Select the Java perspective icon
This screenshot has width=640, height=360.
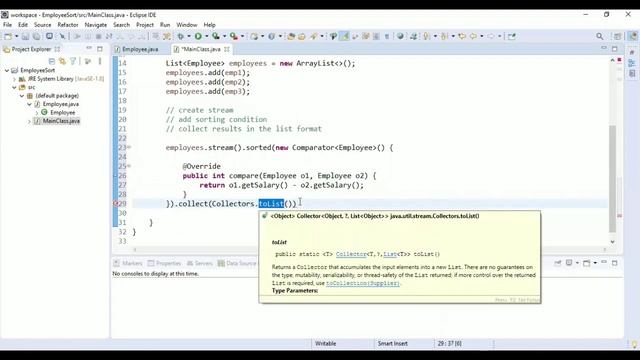633,36
